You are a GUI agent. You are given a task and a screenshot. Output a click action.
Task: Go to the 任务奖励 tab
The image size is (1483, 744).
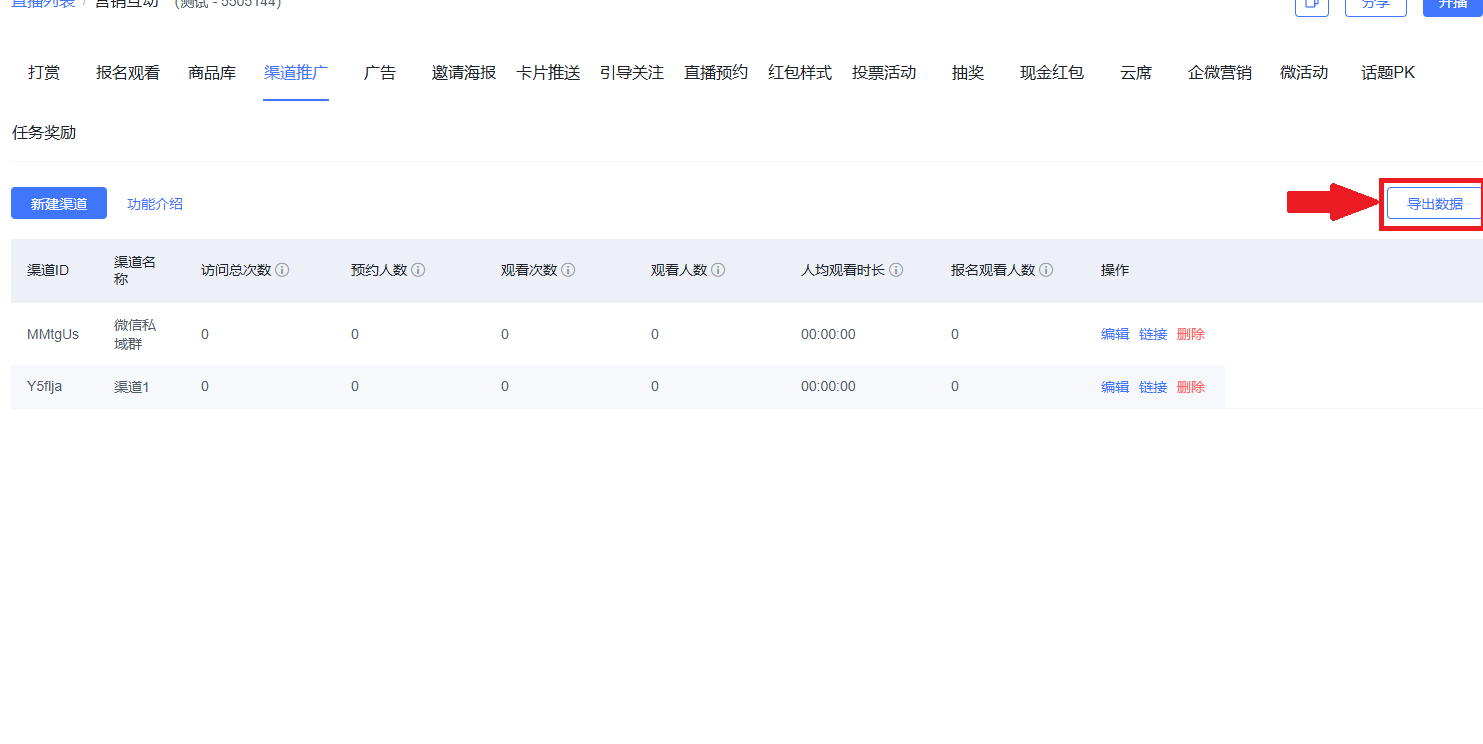click(44, 132)
